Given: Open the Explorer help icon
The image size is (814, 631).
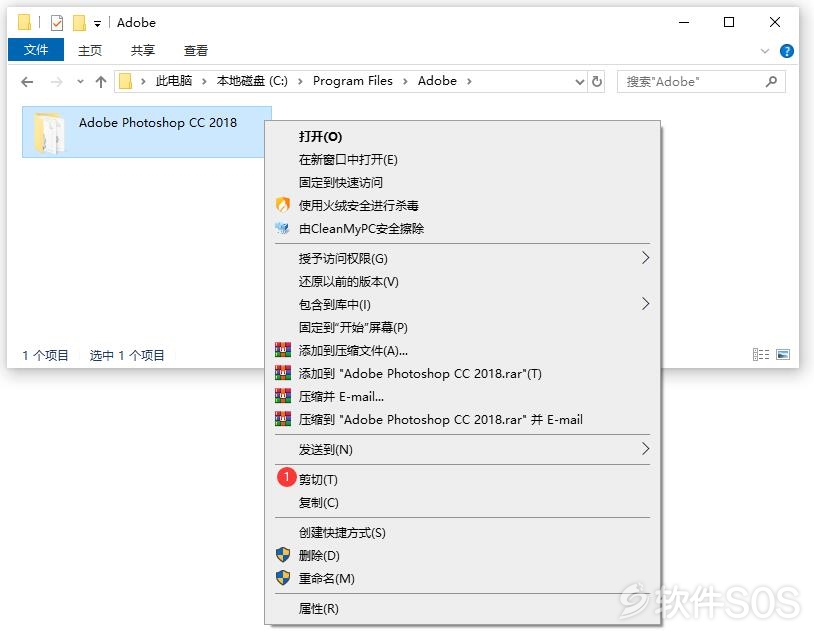Looking at the screenshot, I should tap(786, 51).
